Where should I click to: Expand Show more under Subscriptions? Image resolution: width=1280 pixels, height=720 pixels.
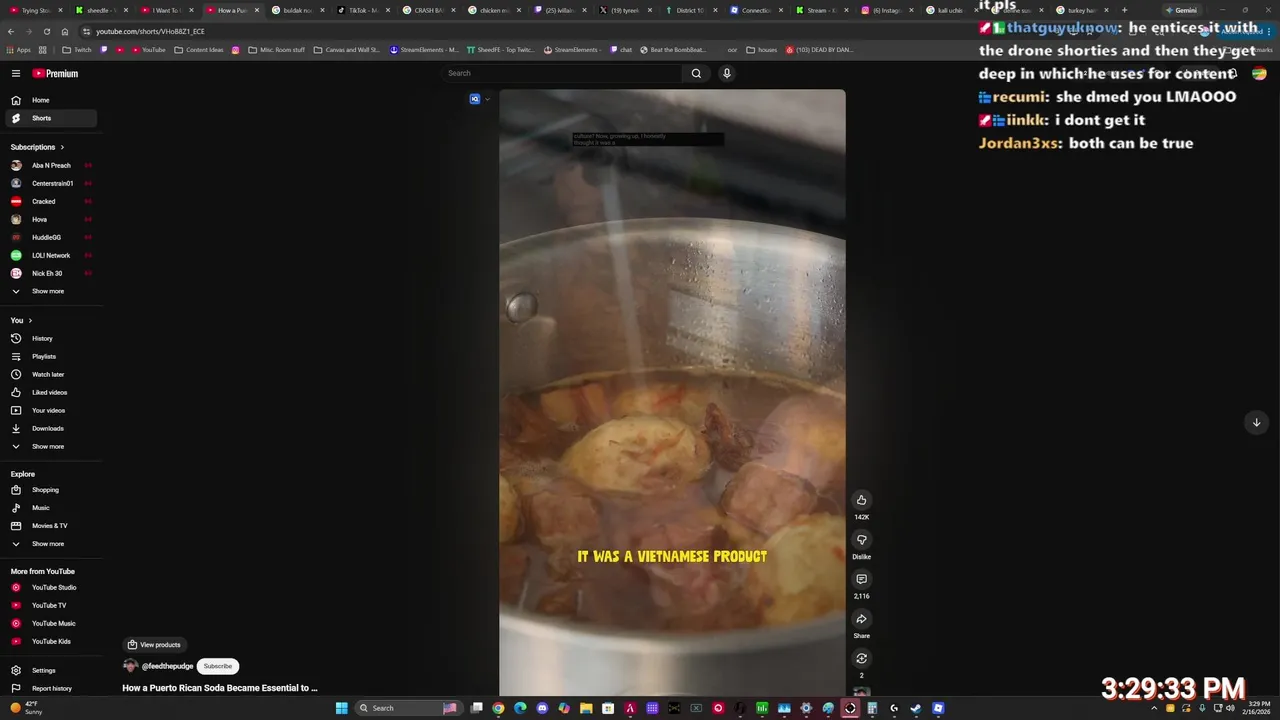point(49,291)
